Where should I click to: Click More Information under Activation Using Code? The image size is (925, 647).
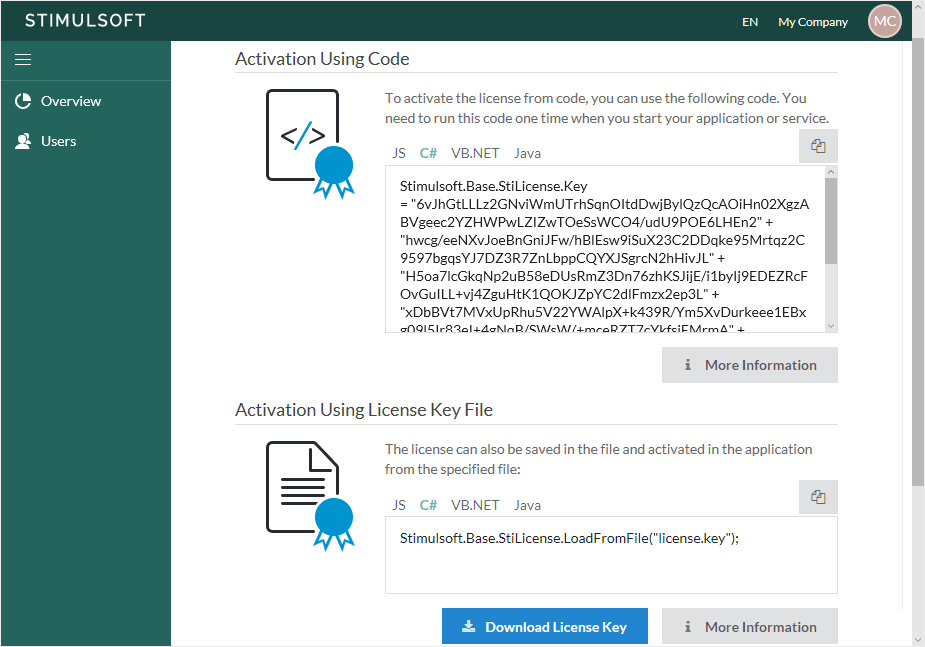click(x=750, y=365)
